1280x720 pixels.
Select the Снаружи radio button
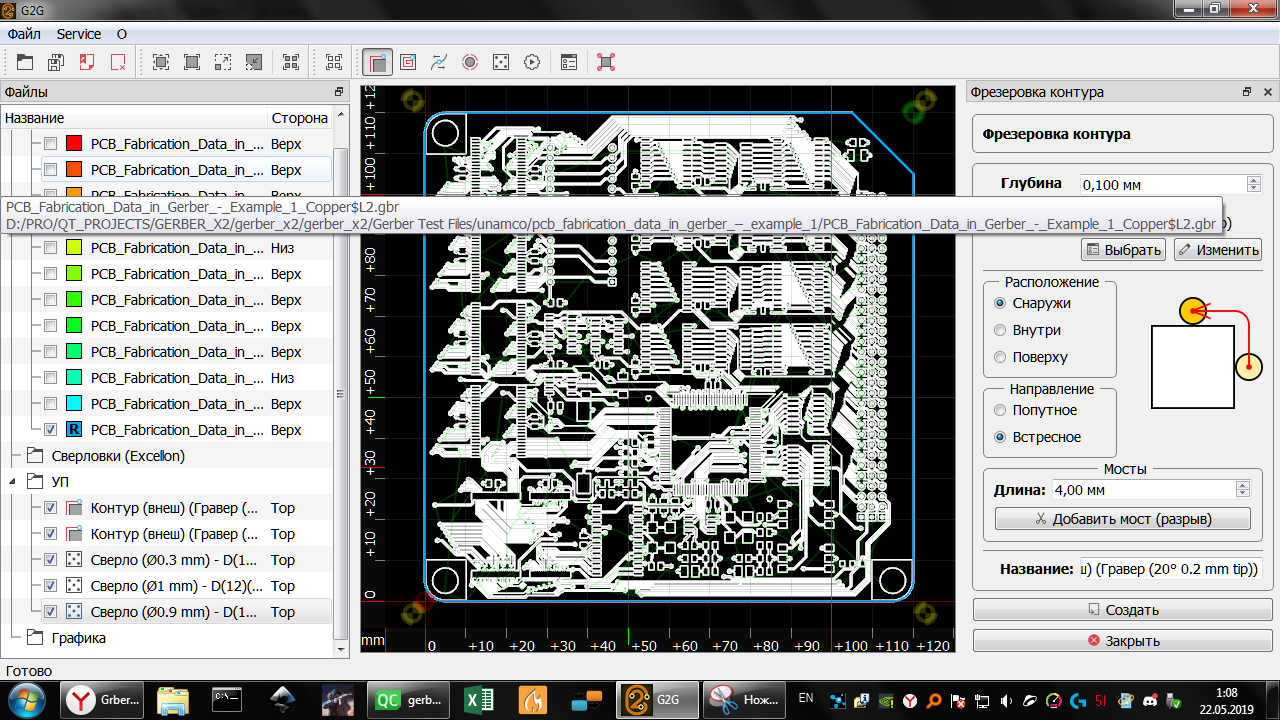tap(1001, 303)
